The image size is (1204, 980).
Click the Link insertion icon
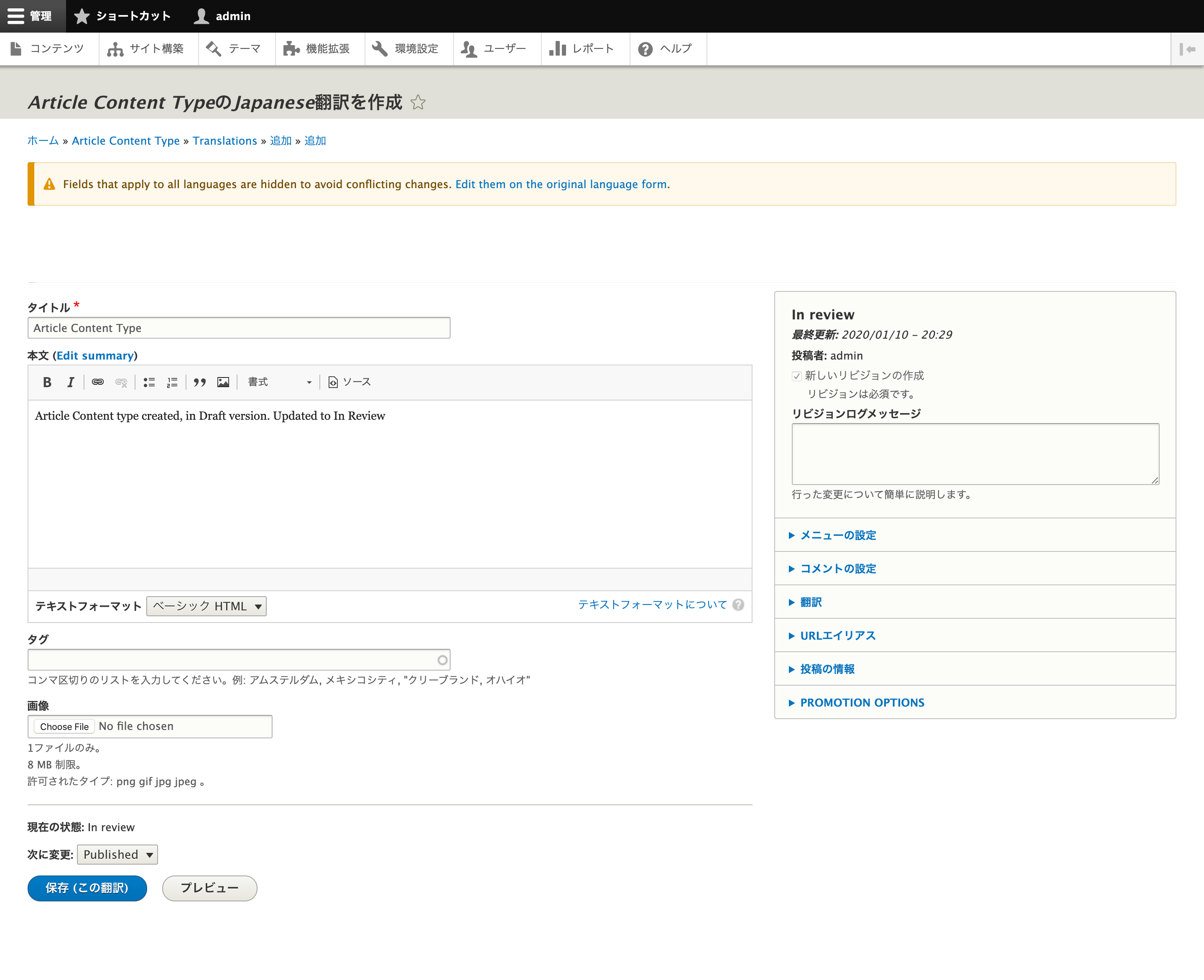[98, 382]
